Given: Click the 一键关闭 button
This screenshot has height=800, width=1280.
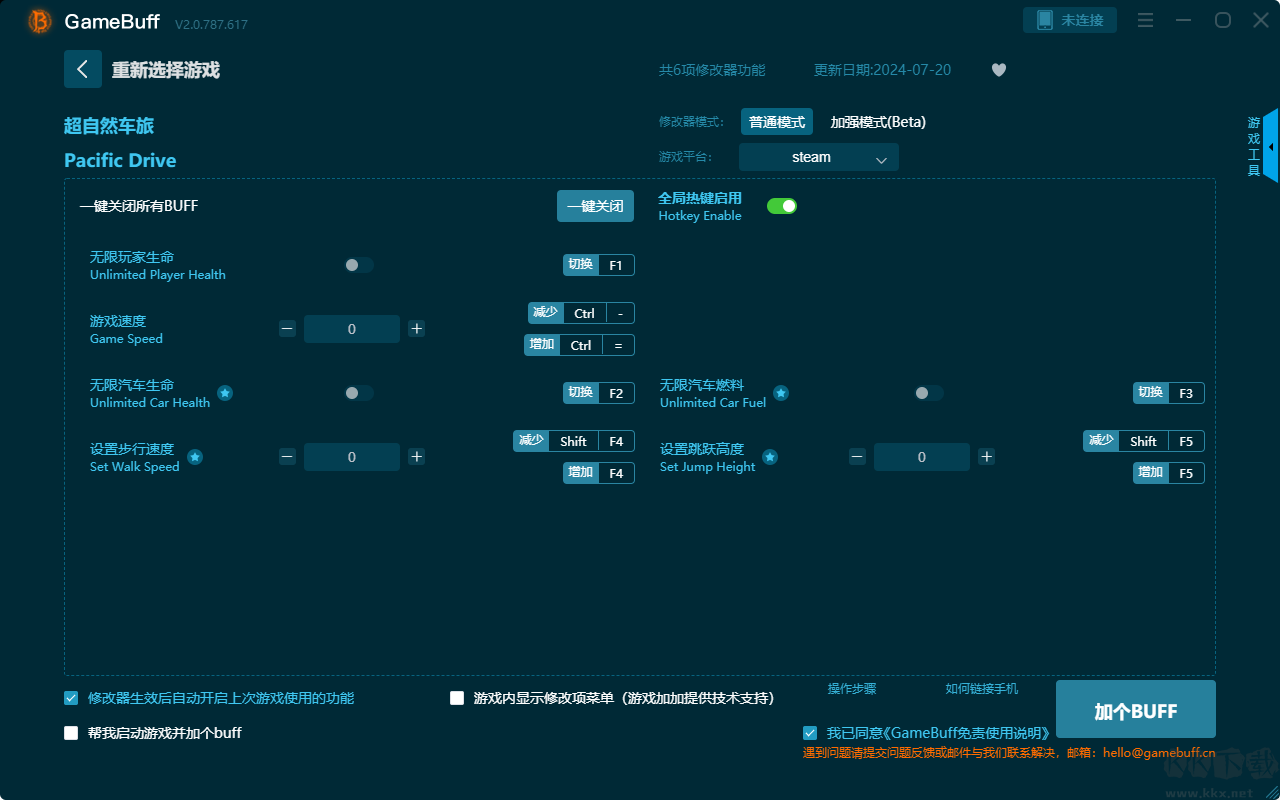Looking at the screenshot, I should pos(596,206).
